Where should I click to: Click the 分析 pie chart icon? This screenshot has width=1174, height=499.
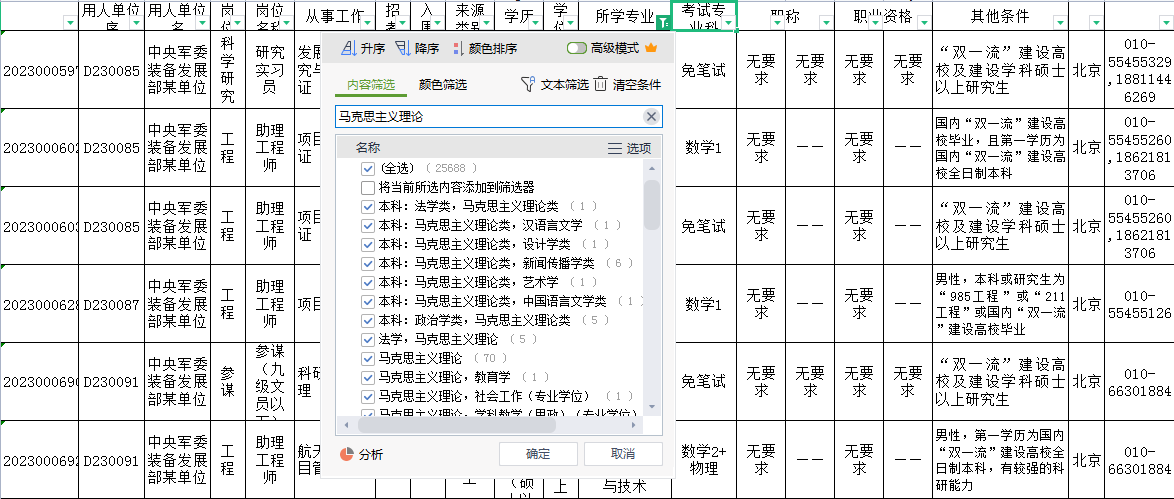pos(347,454)
